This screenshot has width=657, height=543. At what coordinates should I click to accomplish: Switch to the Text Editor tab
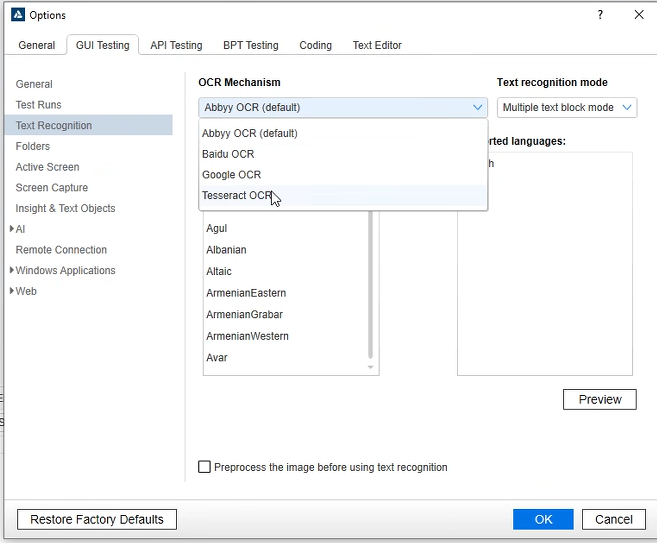point(377,45)
